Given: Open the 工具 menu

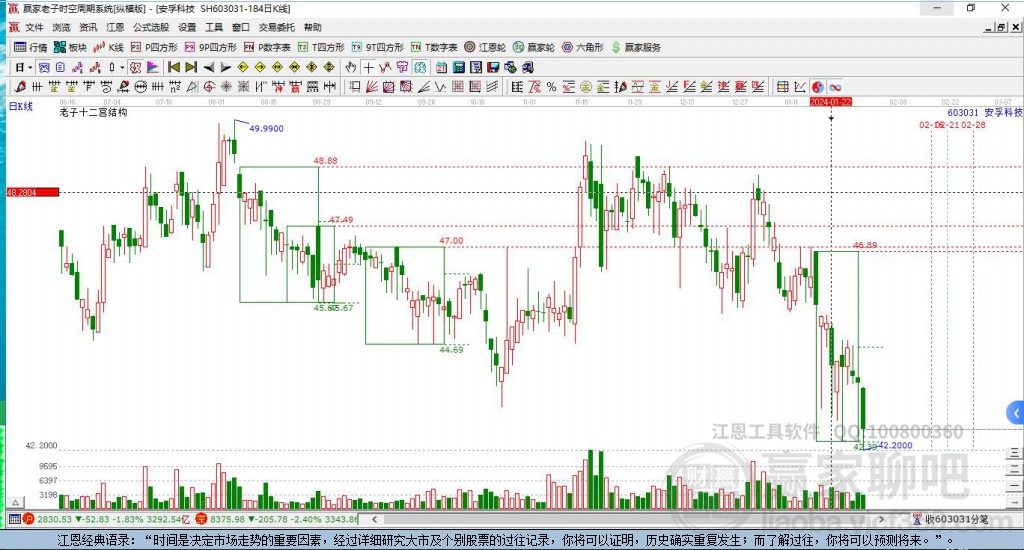Looking at the screenshot, I should (214, 27).
